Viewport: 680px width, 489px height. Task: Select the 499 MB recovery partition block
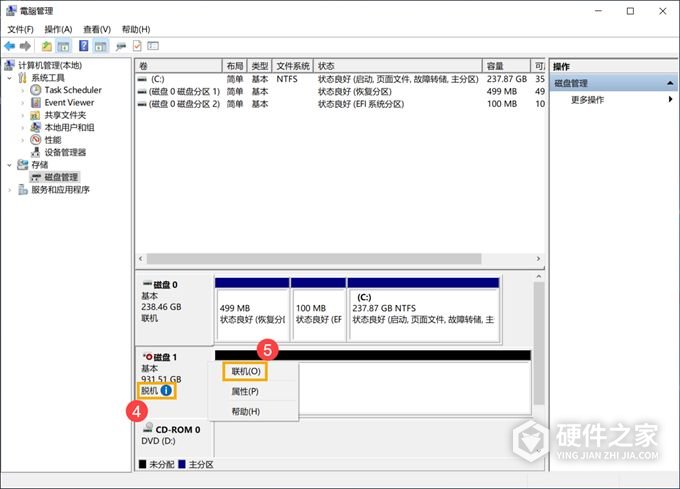[x=252, y=310]
